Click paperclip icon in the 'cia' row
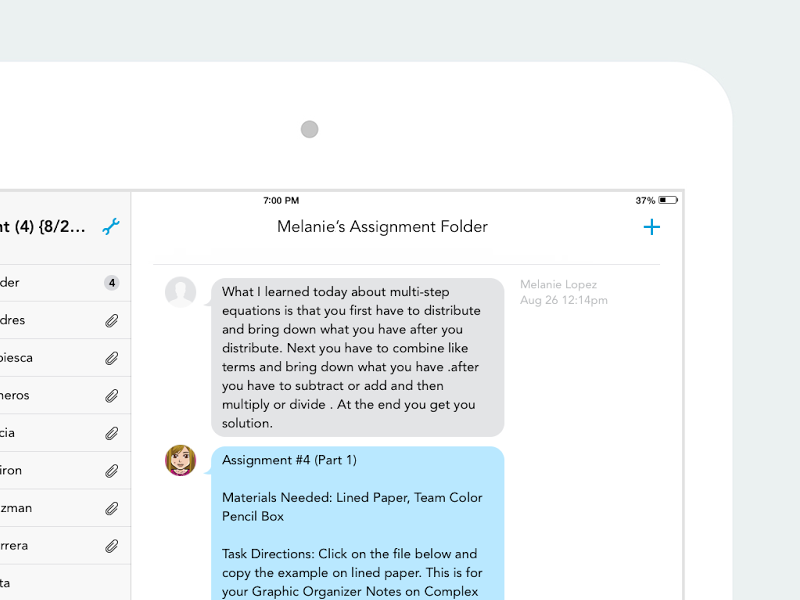 (x=112, y=433)
